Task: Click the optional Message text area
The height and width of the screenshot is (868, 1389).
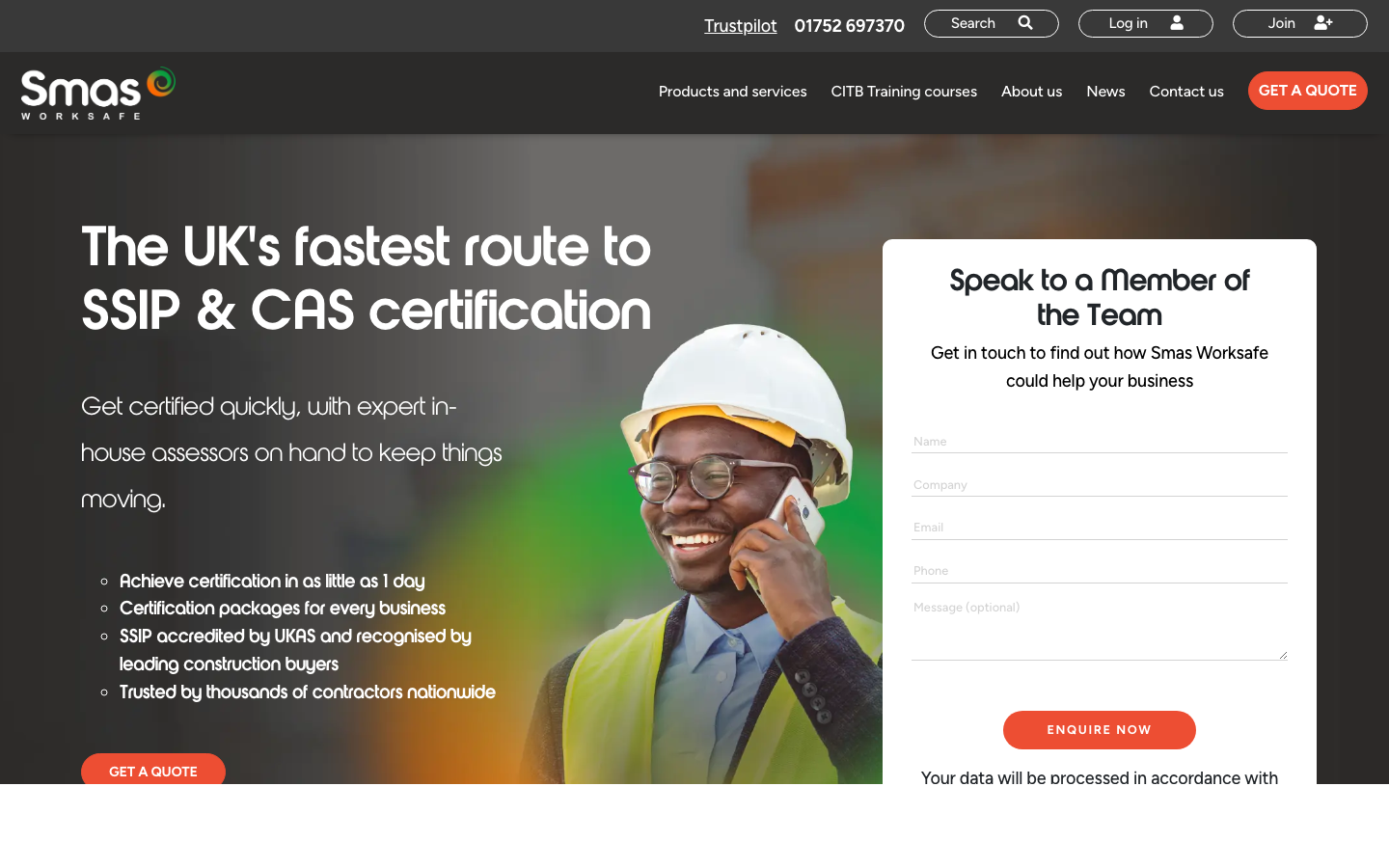Action: tap(1099, 625)
